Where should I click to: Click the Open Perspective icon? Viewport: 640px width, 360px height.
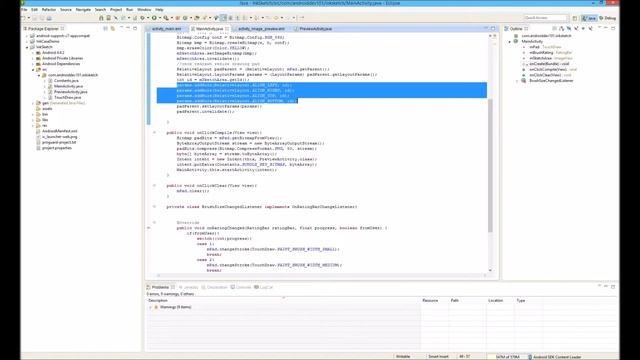pyautogui.click(x=575, y=18)
